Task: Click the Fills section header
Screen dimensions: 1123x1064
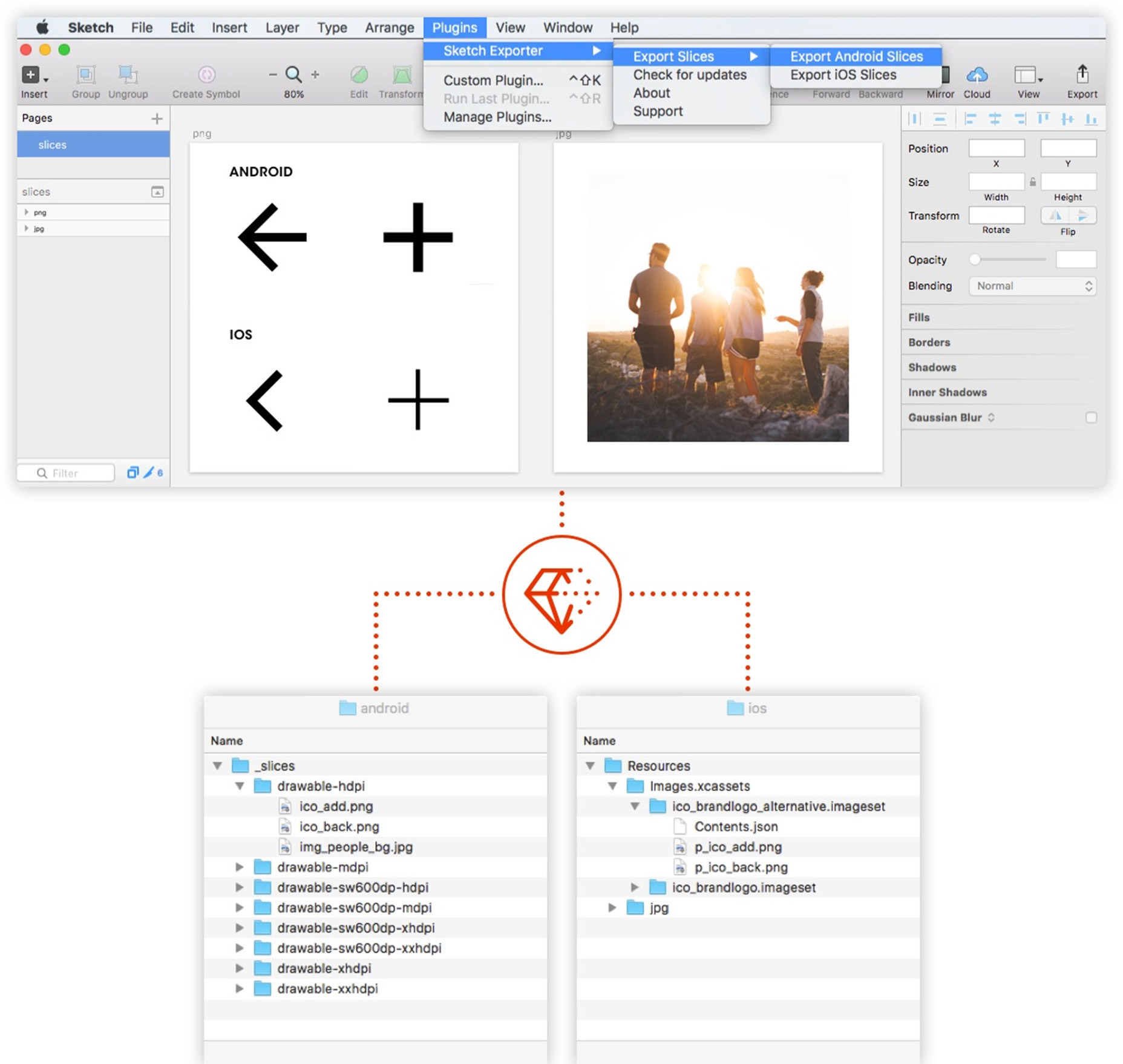Action: pyautogui.click(x=918, y=317)
